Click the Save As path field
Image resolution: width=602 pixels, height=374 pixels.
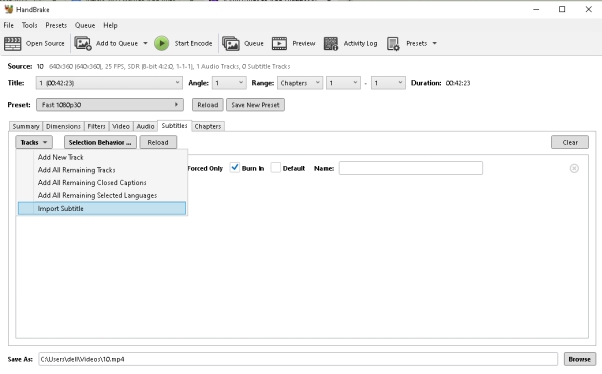coord(298,359)
